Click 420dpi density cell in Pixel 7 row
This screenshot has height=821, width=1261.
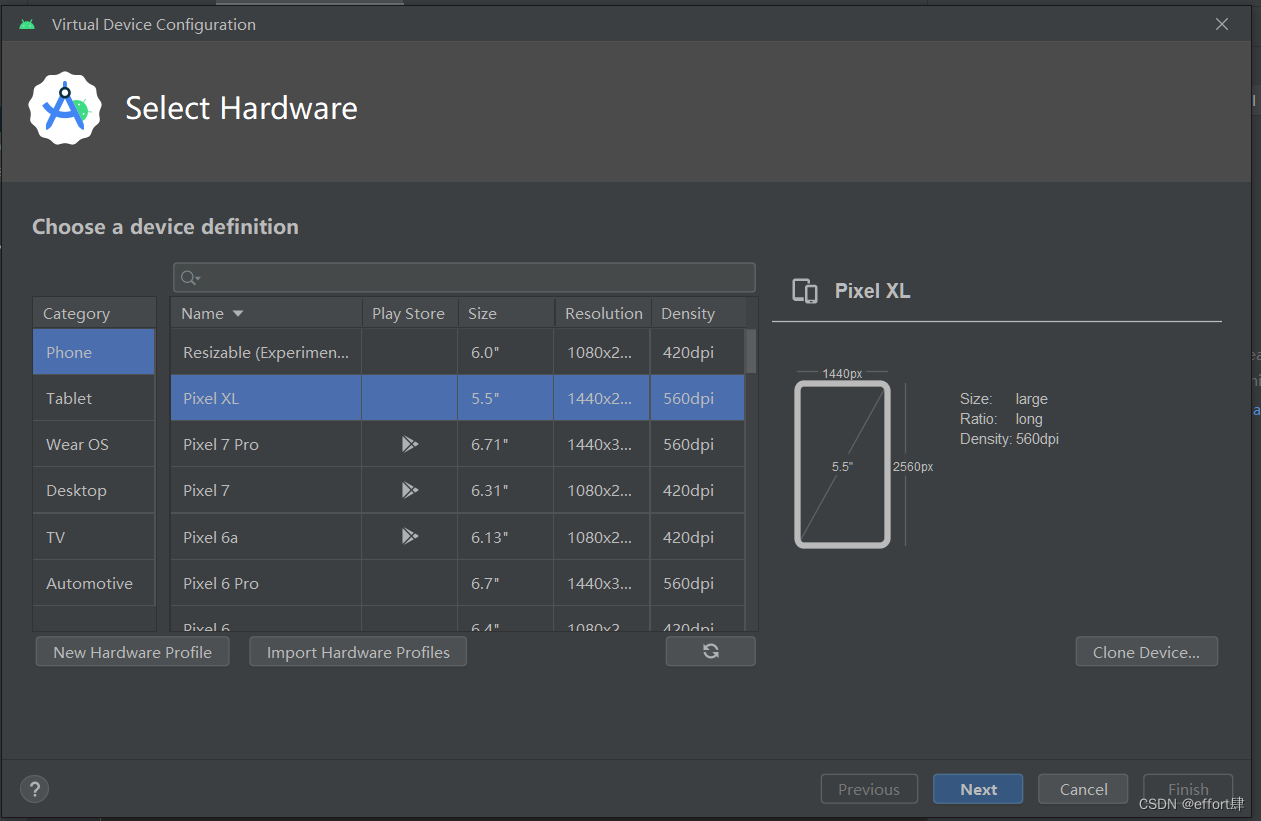(x=698, y=490)
